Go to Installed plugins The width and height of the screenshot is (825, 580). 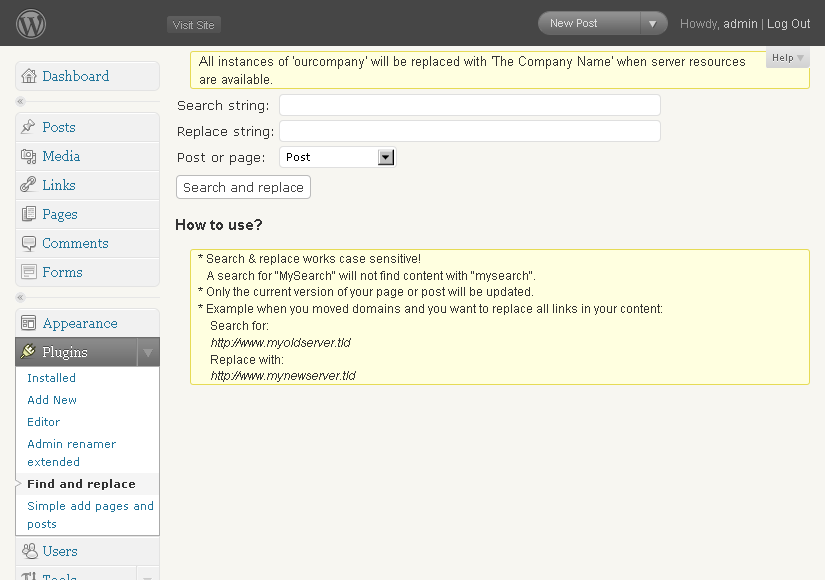pyautogui.click(x=52, y=378)
